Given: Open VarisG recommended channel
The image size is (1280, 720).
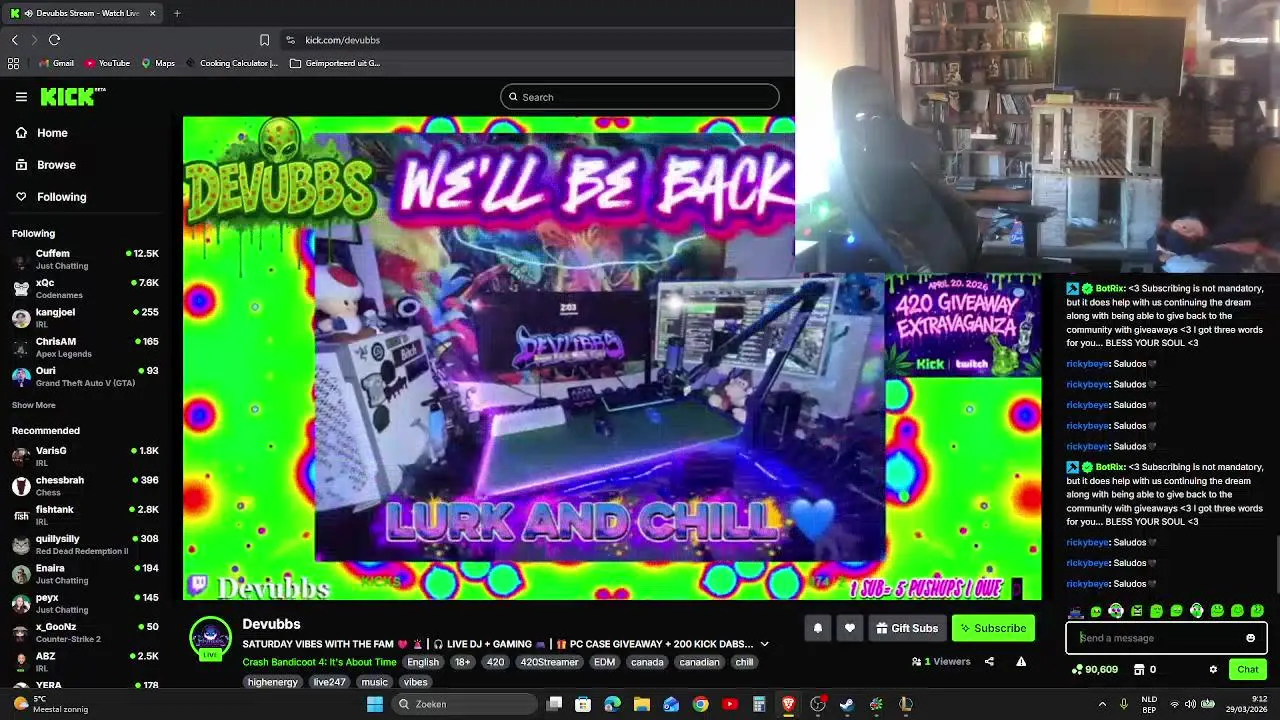Looking at the screenshot, I should pos(85,456).
